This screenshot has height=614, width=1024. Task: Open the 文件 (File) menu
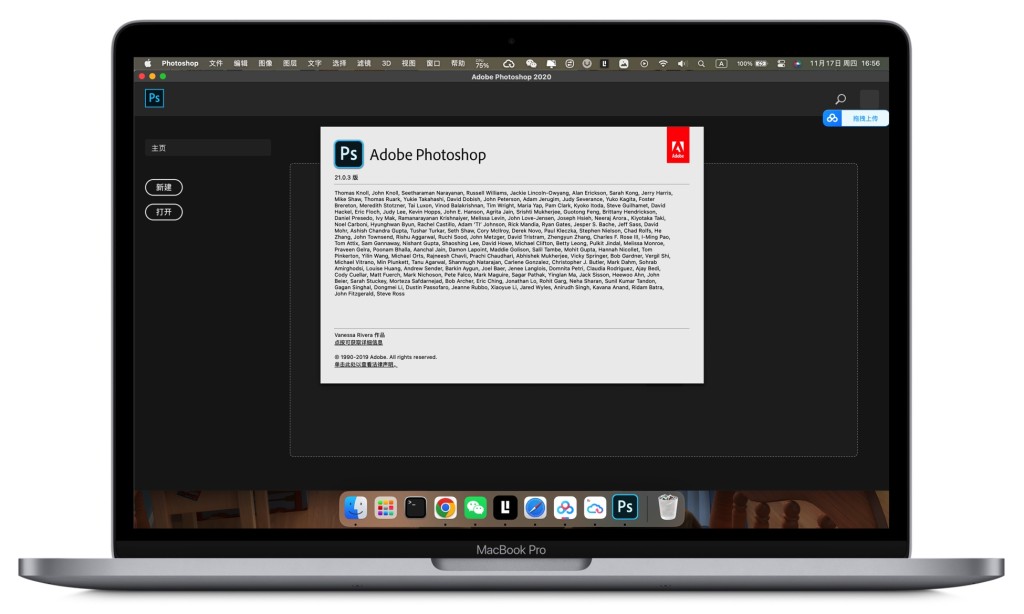[x=216, y=63]
